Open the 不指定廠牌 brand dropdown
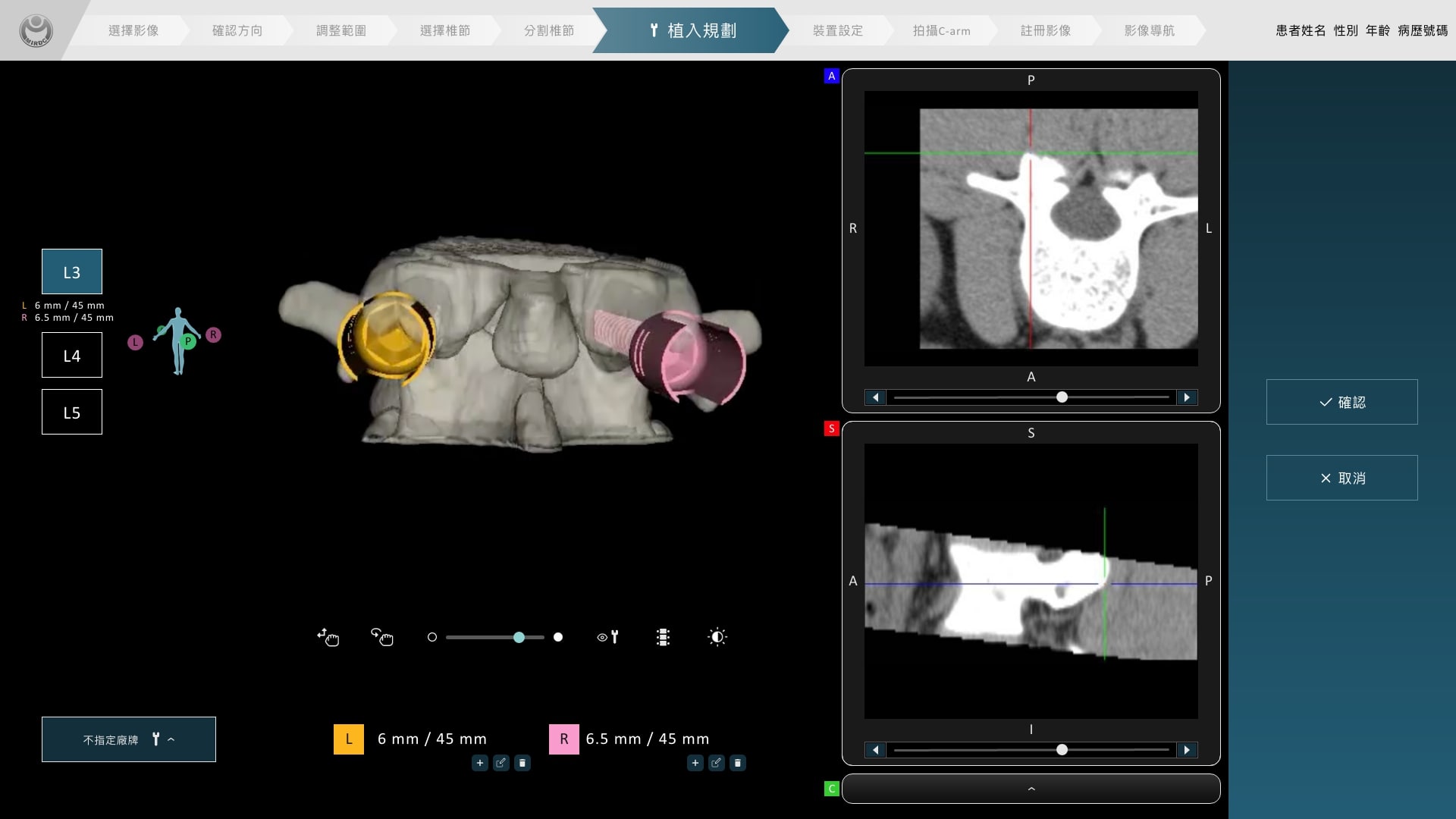 tap(129, 739)
